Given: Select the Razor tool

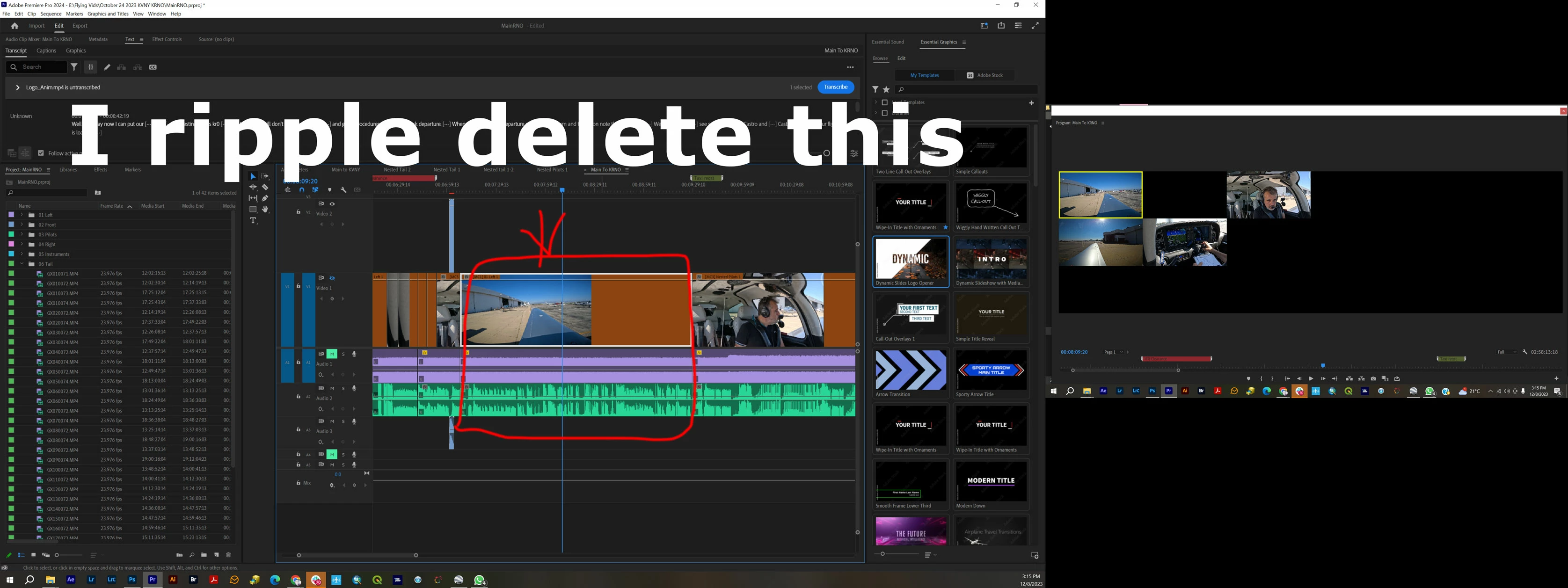Looking at the screenshot, I should click(x=265, y=188).
